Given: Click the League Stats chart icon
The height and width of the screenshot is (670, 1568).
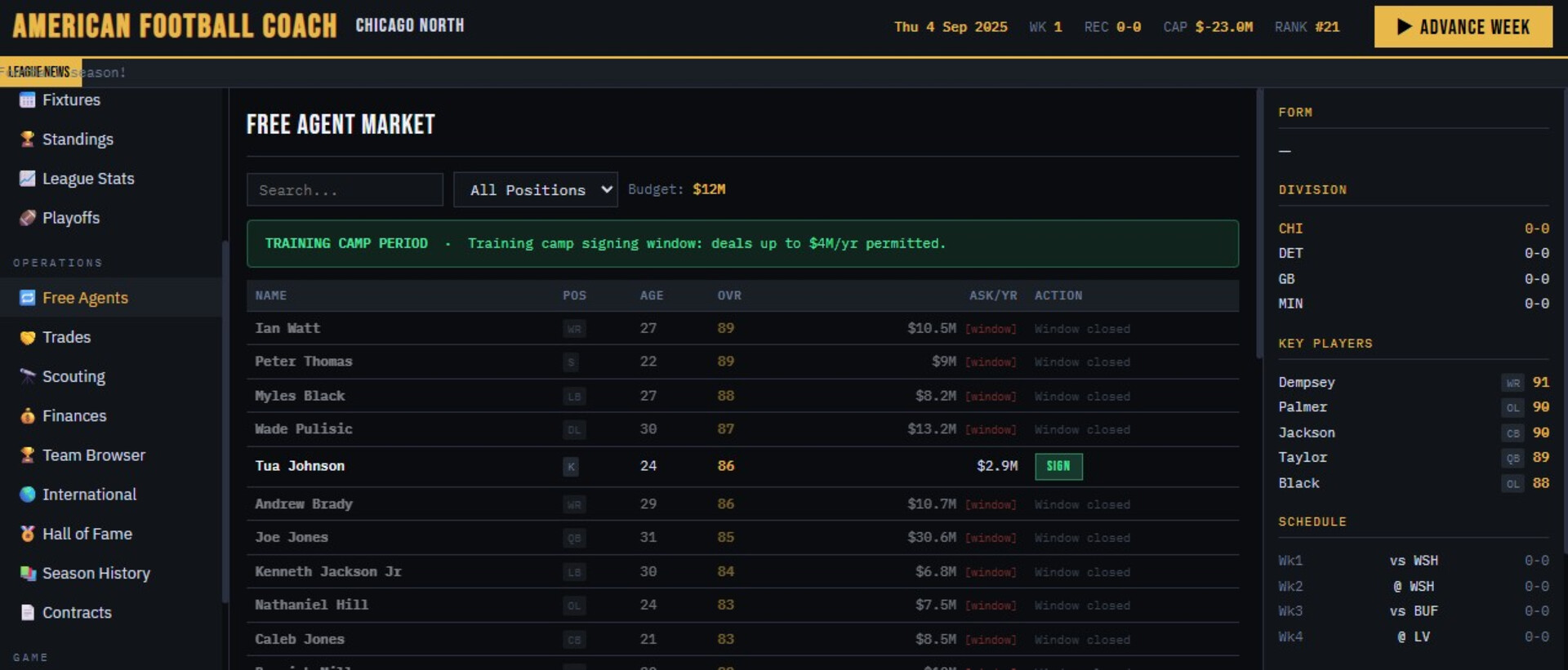Looking at the screenshot, I should [27, 179].
